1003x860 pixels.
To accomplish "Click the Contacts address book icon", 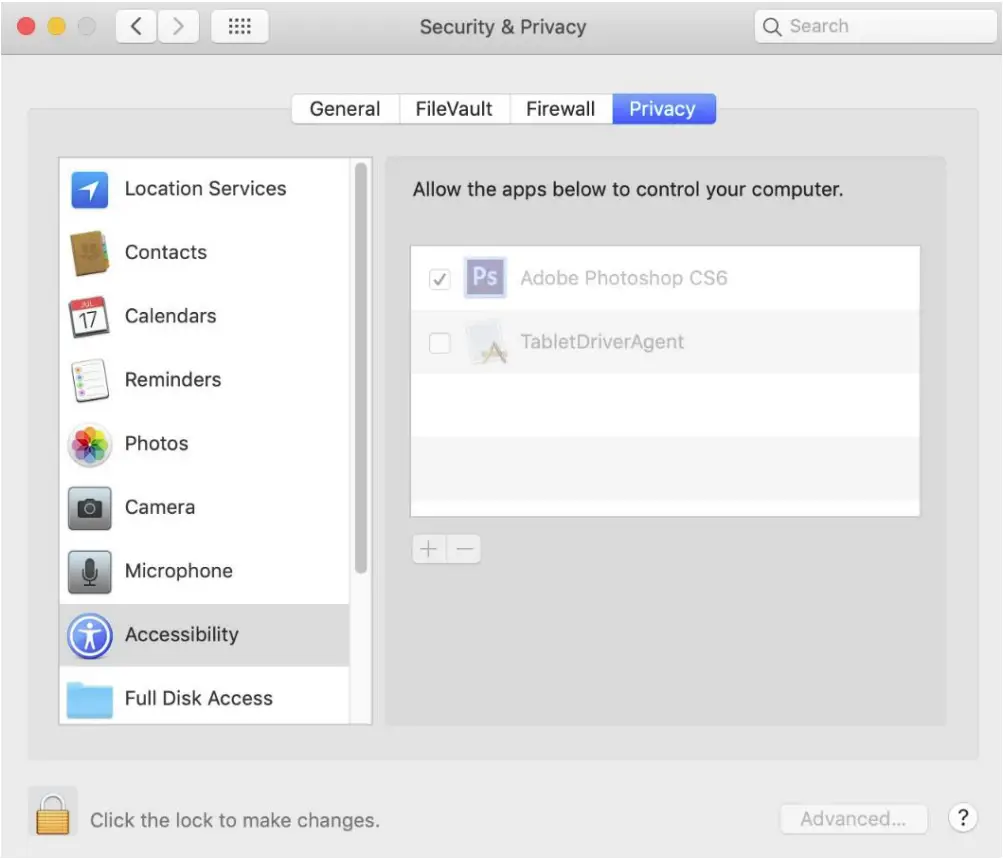I will pos(90,253).
